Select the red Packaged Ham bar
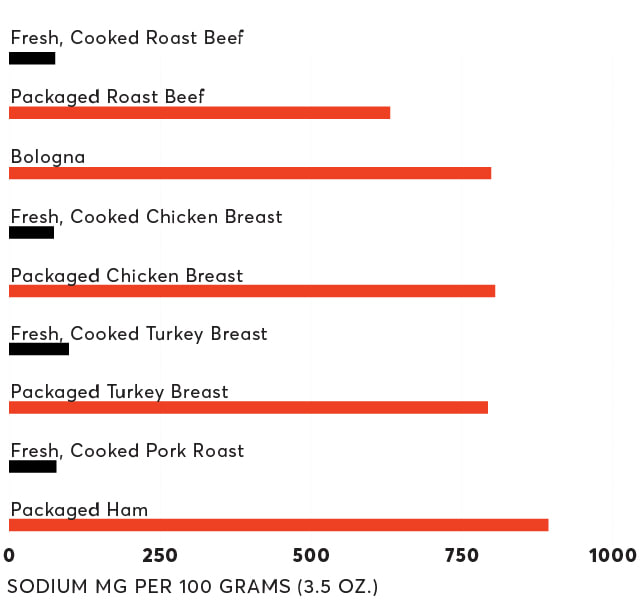Image resolution: width=640 pixels, height=600 pixels. [x=278, y=525]
